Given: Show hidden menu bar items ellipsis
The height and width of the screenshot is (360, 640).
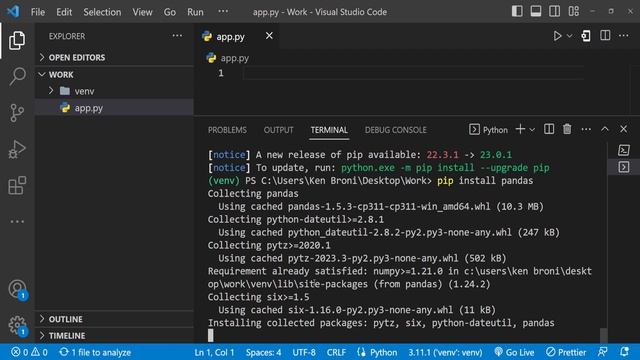Looking at the screenshot, I should 223,11.
